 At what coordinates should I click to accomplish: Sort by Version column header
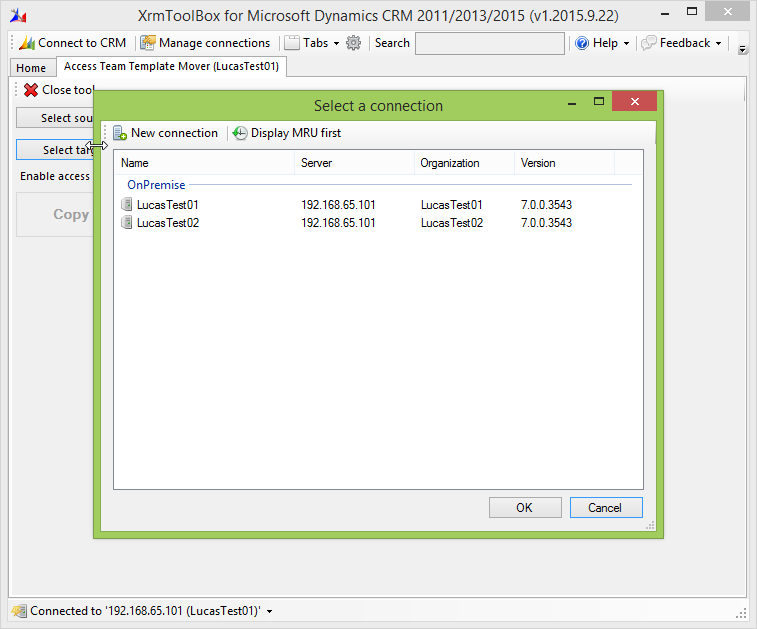tap(564, 163)
